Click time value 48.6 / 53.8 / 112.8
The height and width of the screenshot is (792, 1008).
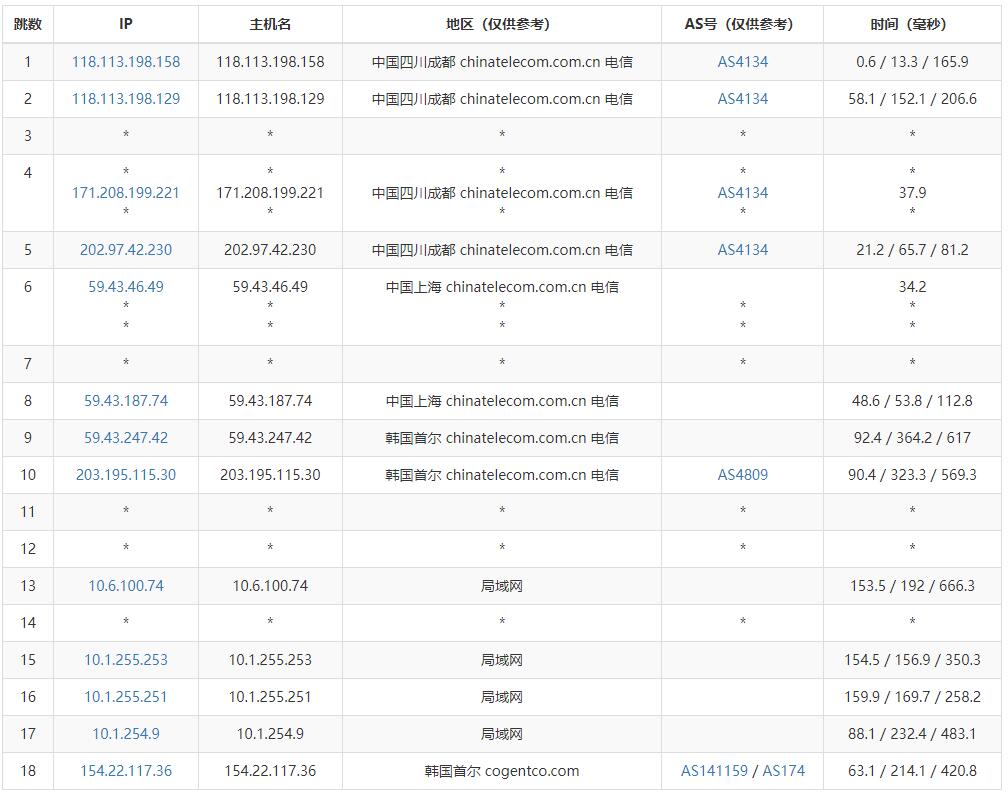[x=912, y=400]
